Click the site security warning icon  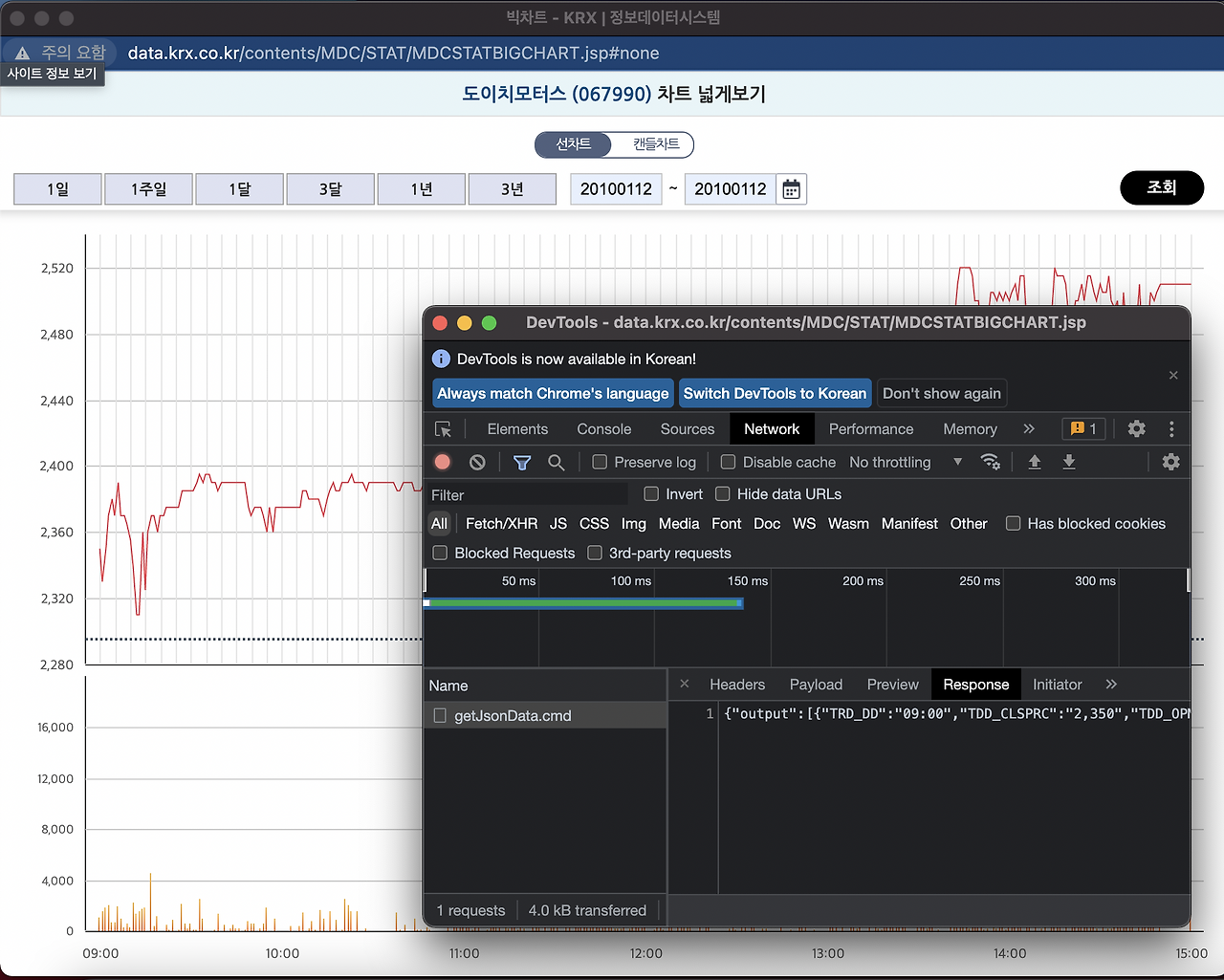click(x=22, y=54)
